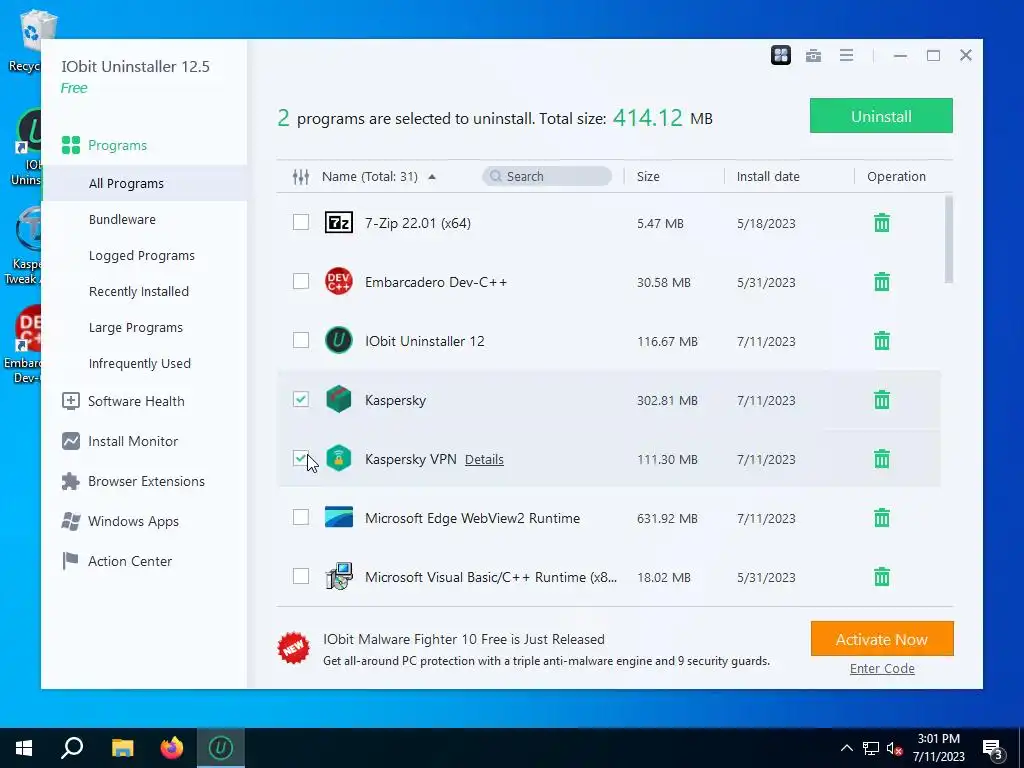Click the Kaspersky size 302.81 MB
The height and width of the screenshot is (768, 1024).
[667, 400]
